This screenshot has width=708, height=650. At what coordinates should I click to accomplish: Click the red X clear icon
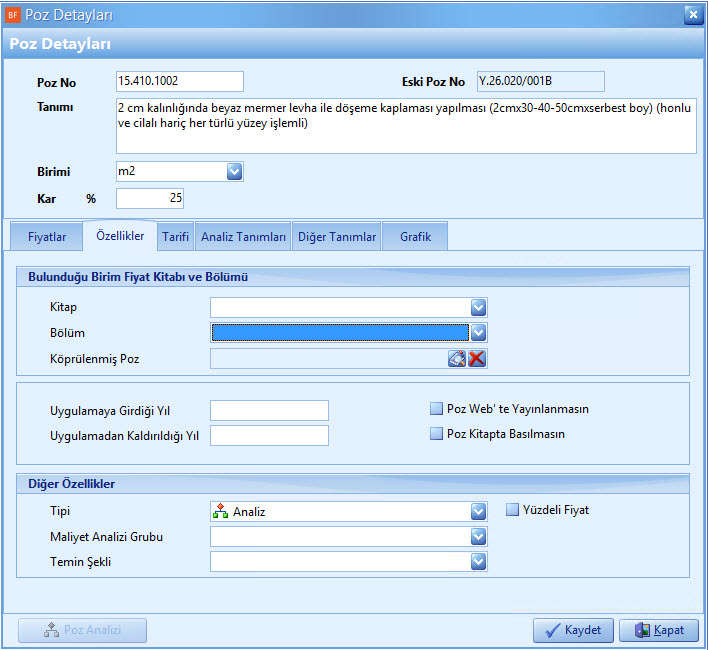coord(477,359)
